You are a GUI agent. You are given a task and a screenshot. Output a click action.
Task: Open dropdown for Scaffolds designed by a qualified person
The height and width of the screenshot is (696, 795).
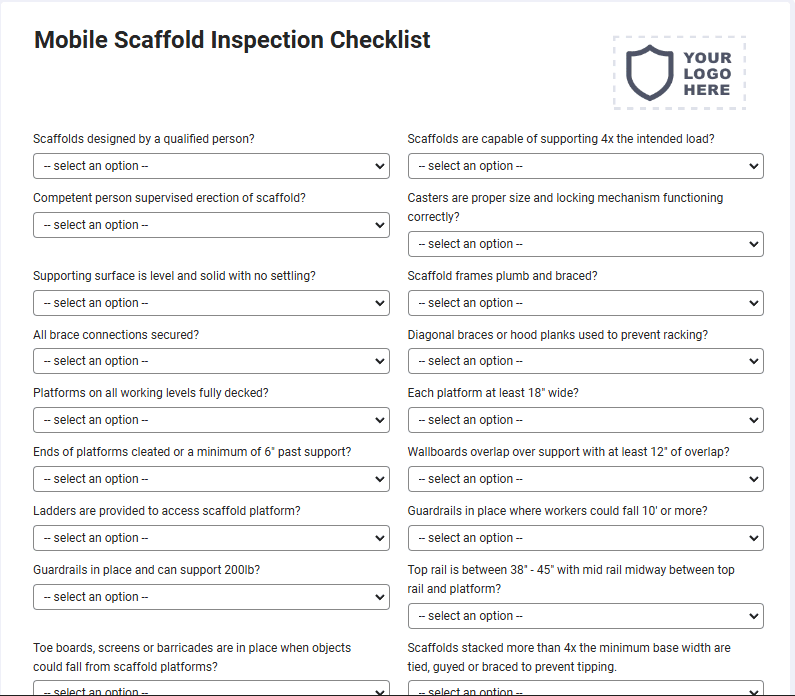211,166
